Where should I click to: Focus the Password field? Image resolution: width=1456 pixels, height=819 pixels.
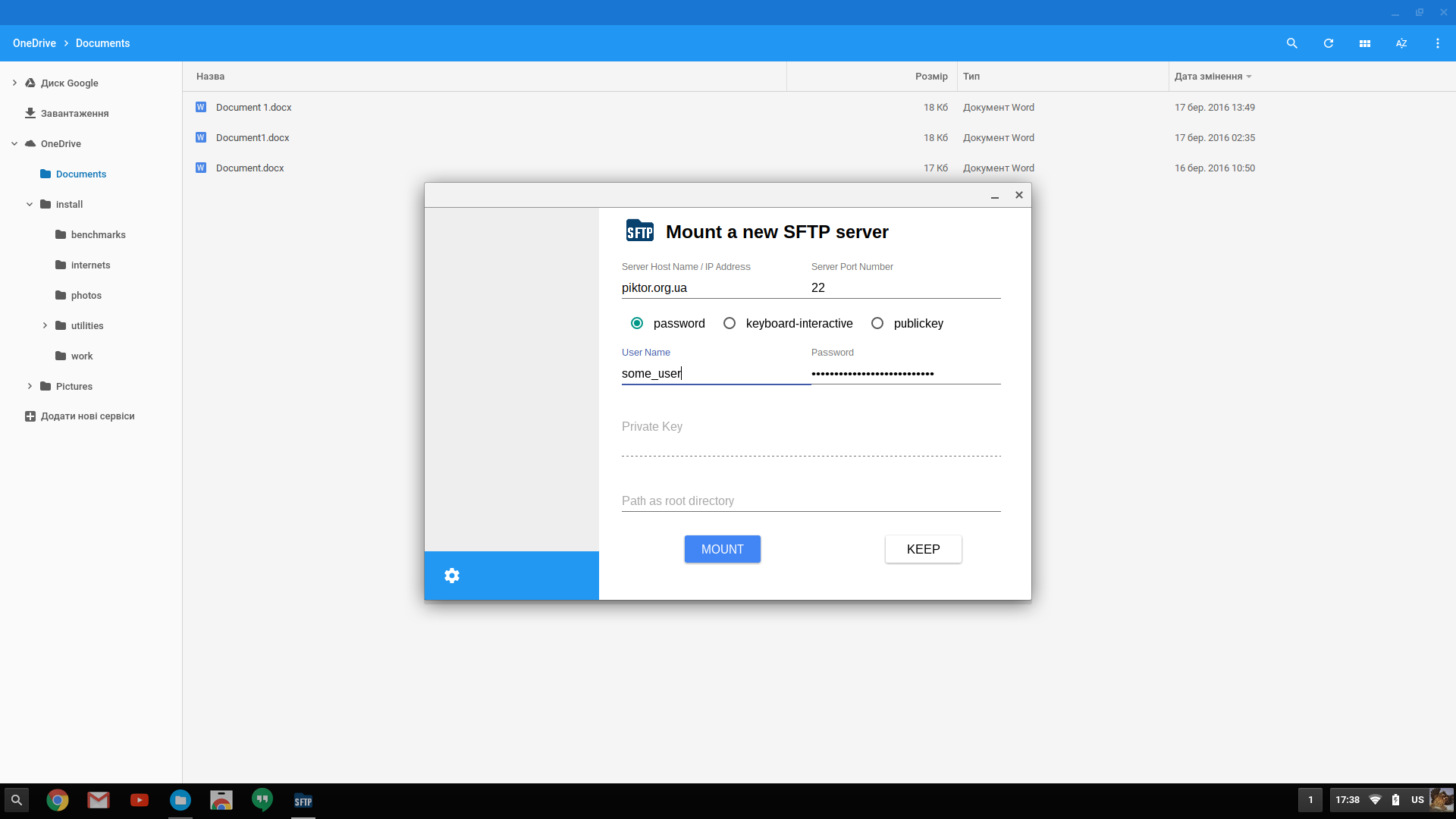click(906, 373)
